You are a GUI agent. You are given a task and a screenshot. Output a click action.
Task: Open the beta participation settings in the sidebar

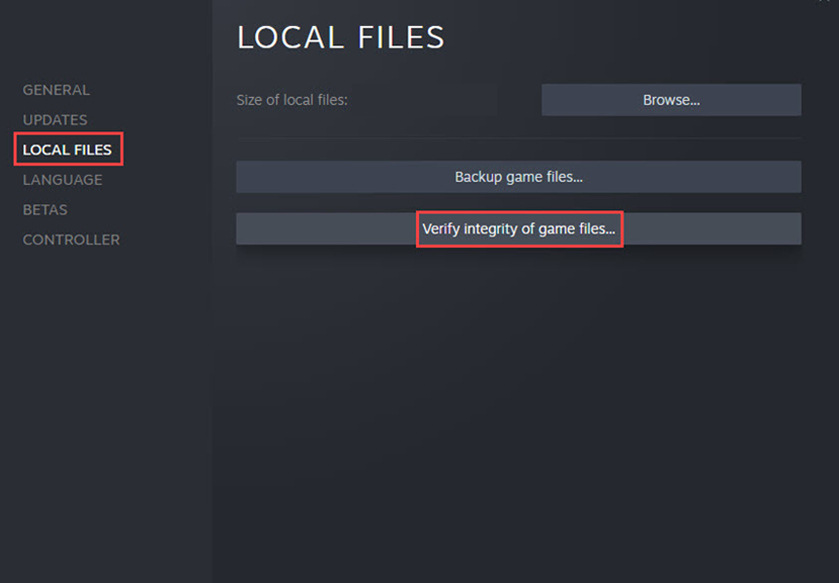coord(45,210)
